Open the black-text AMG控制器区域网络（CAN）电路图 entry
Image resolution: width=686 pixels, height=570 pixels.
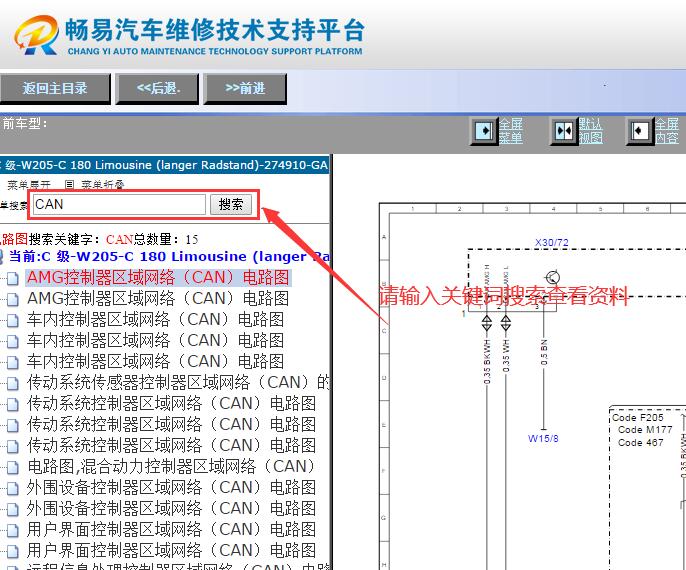pos(158,299)
